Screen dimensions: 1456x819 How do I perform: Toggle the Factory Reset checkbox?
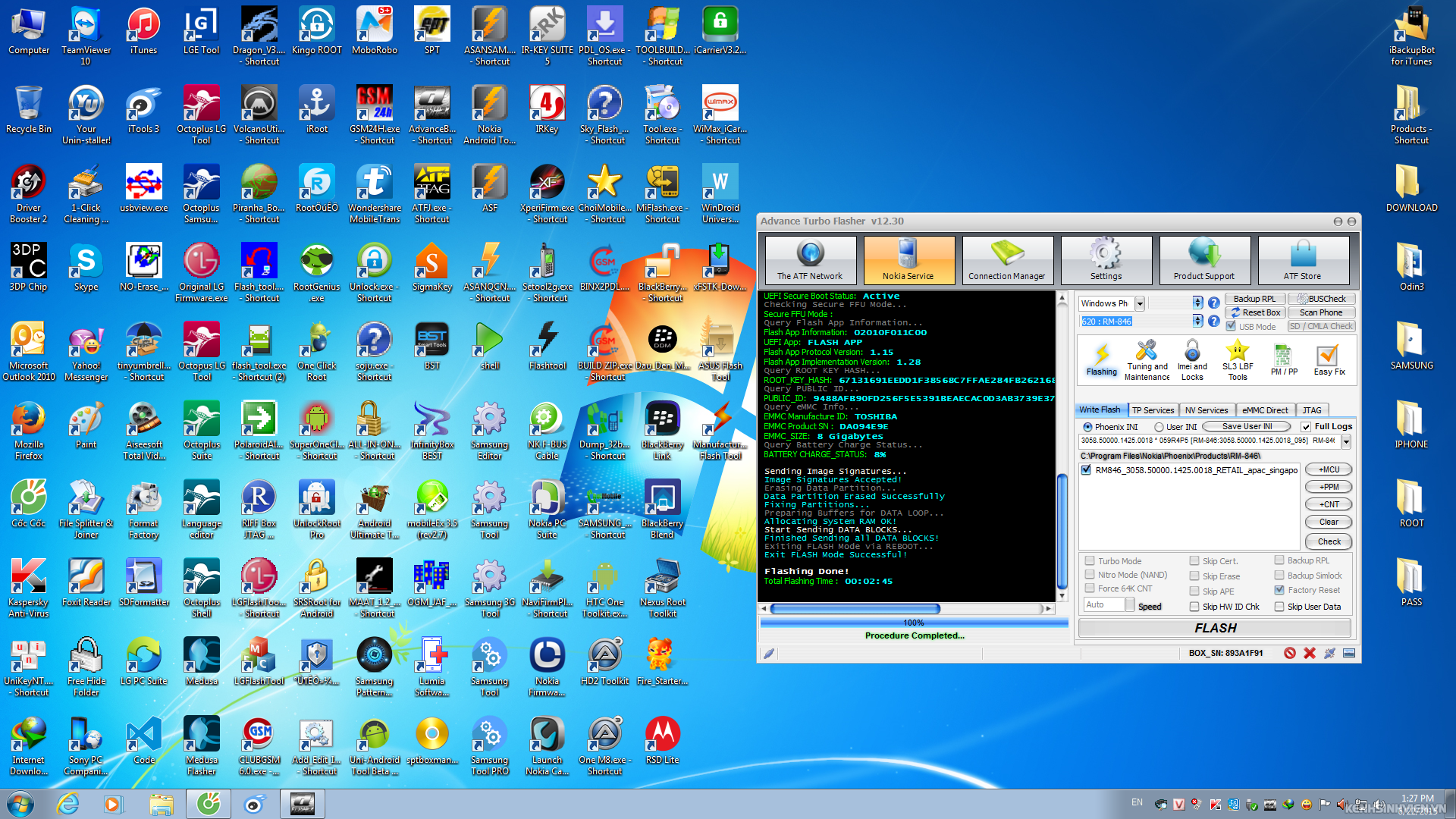[x=1279, y=590]
